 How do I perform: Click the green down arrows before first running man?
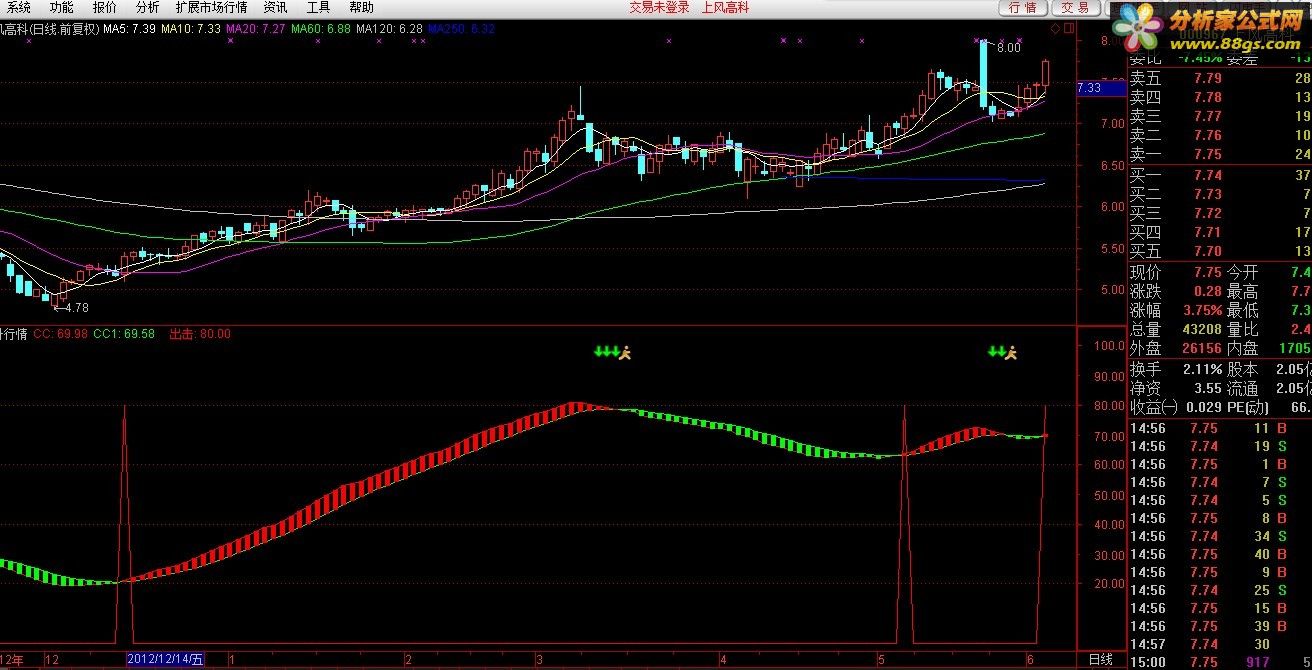pos(606,352)
